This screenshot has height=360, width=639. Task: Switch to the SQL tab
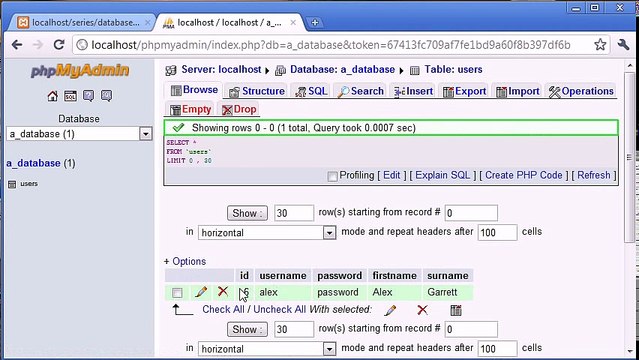pos(311,91)
